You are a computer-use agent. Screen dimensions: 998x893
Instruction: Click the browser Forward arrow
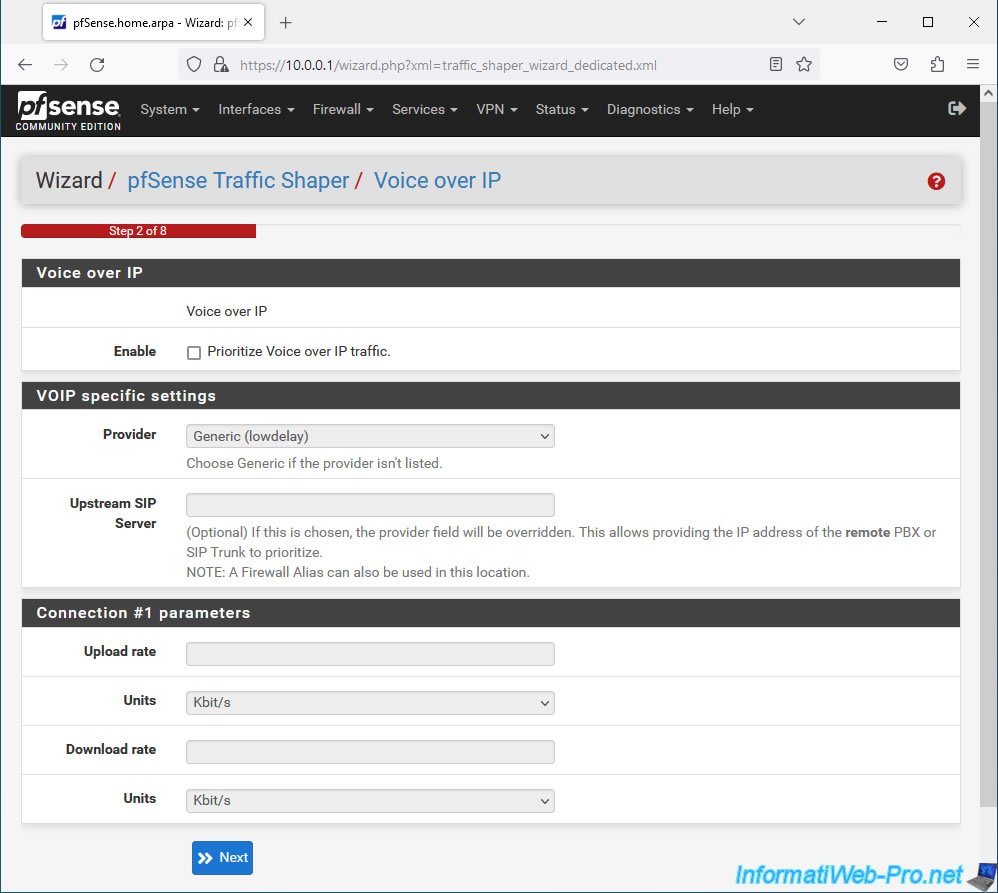click(61, 64)
